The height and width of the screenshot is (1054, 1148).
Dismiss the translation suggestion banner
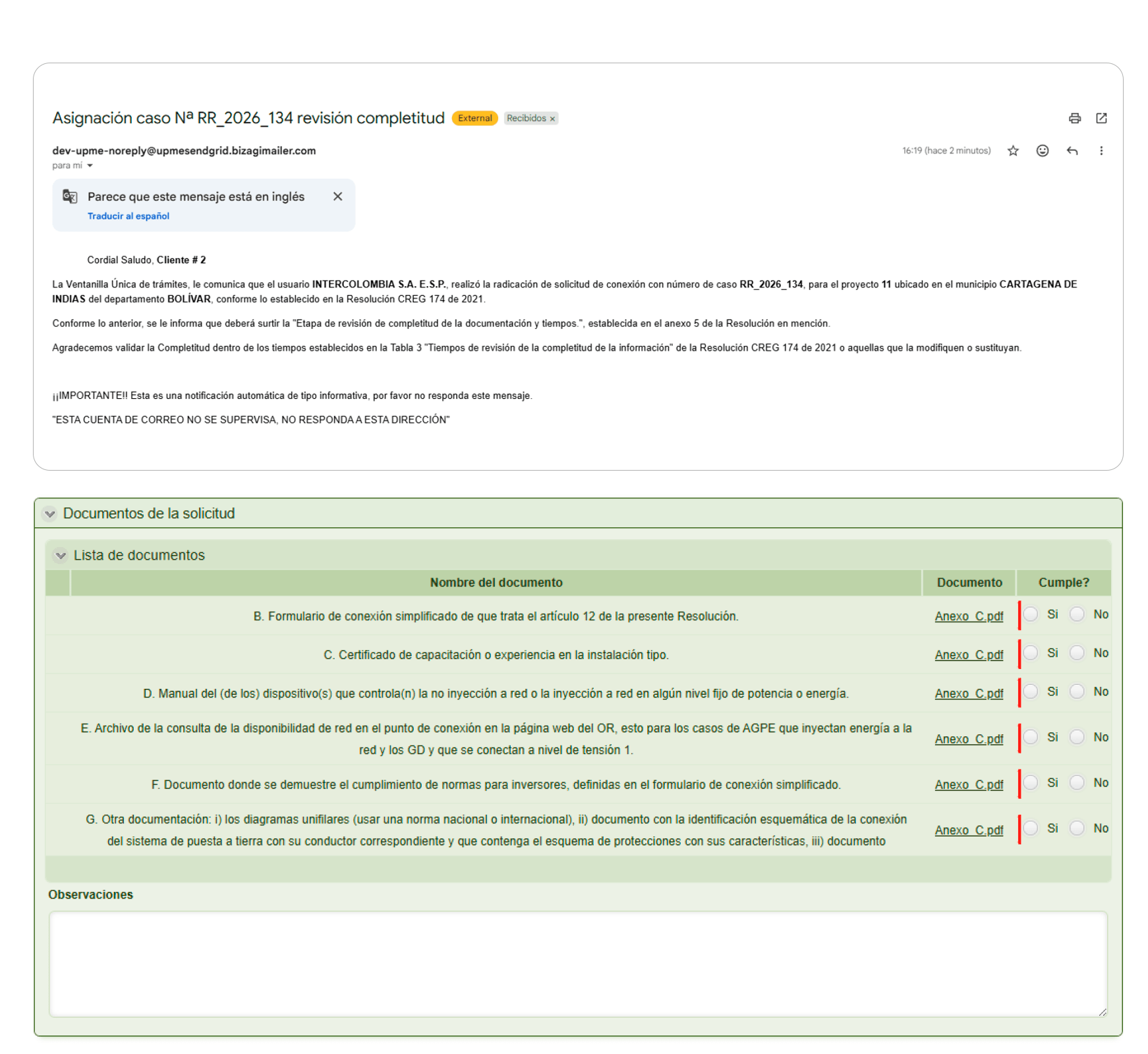click(337, 196)
